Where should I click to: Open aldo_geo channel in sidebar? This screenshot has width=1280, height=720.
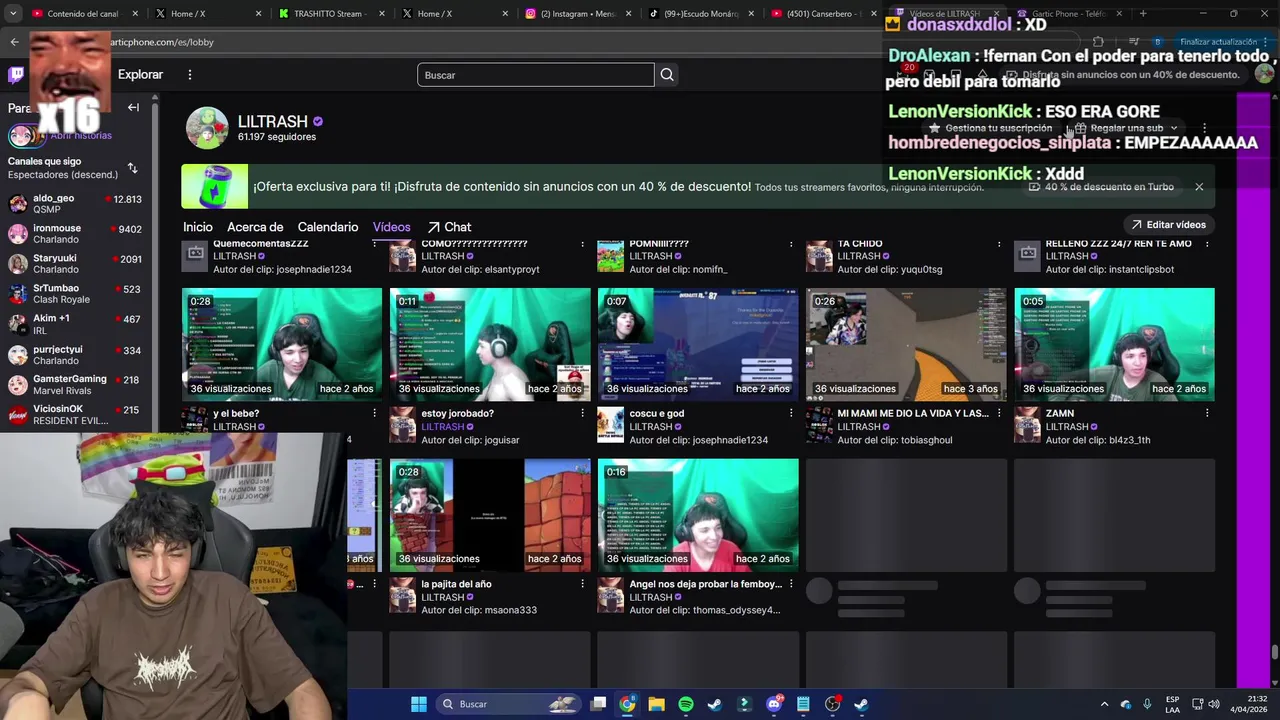pos(76,204)
